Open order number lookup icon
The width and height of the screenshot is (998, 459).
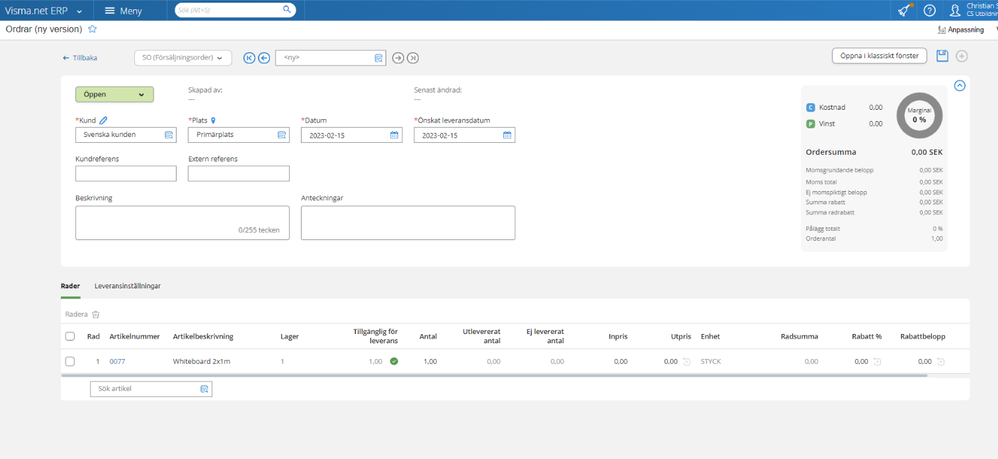[379, 58]
